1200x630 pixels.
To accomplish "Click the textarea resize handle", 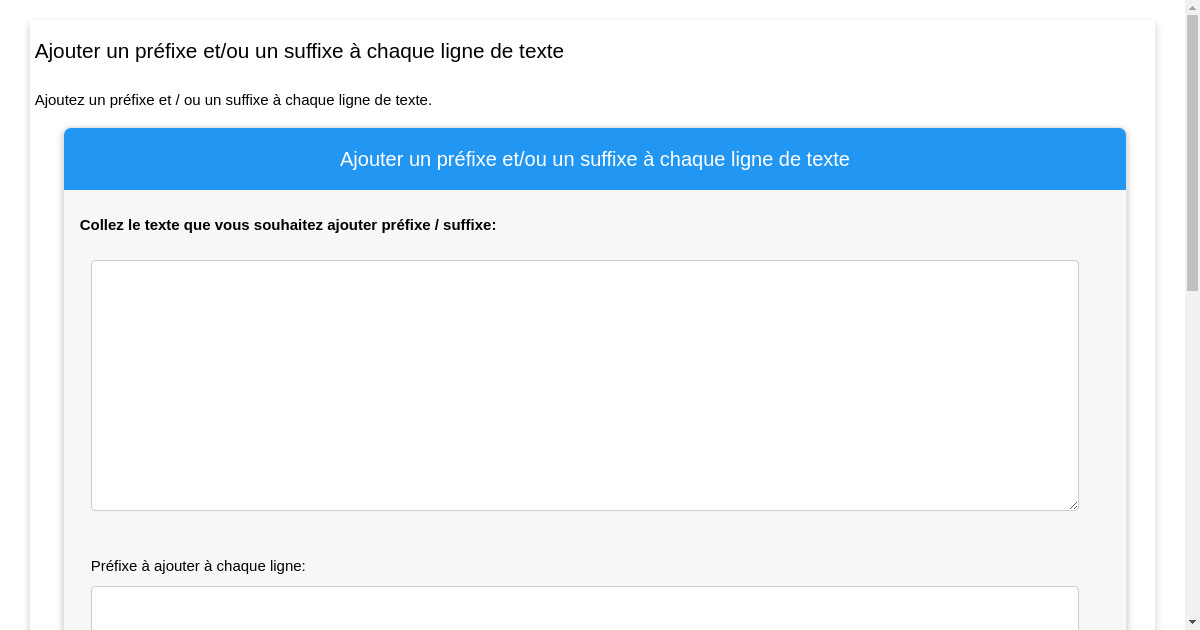I will click(1074, 504).
